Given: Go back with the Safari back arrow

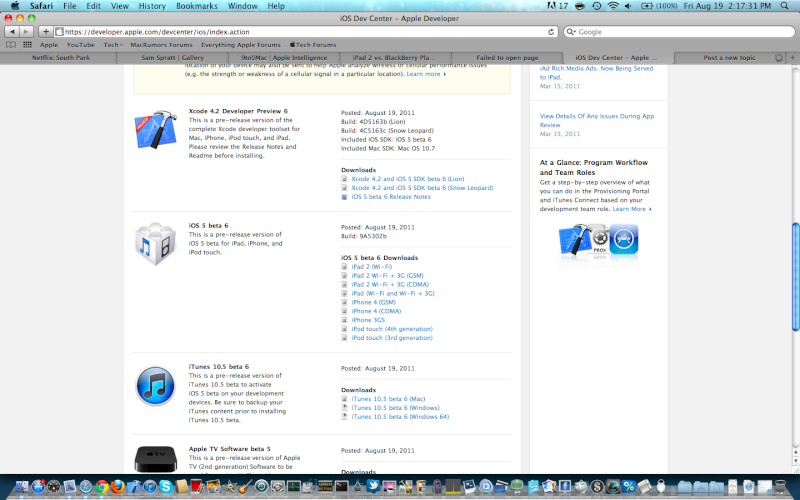Looking at the screenshot, I should 12,32.
